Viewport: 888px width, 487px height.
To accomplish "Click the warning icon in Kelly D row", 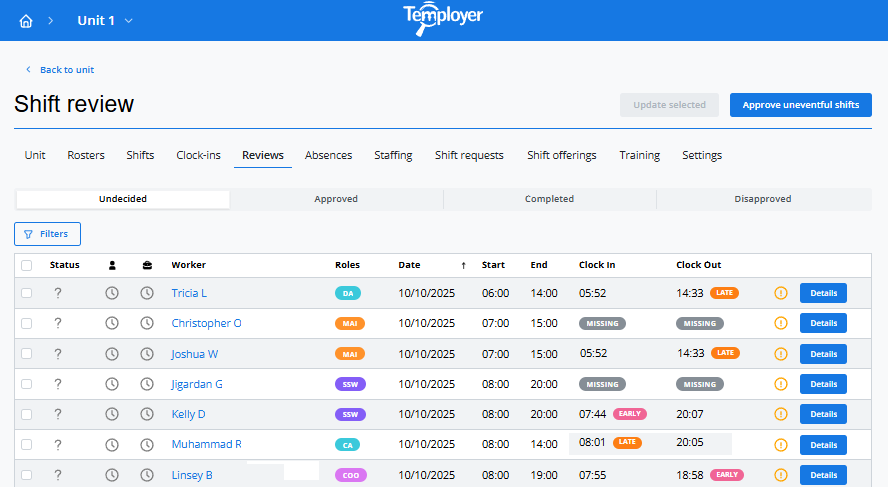I will click(781, 414).
